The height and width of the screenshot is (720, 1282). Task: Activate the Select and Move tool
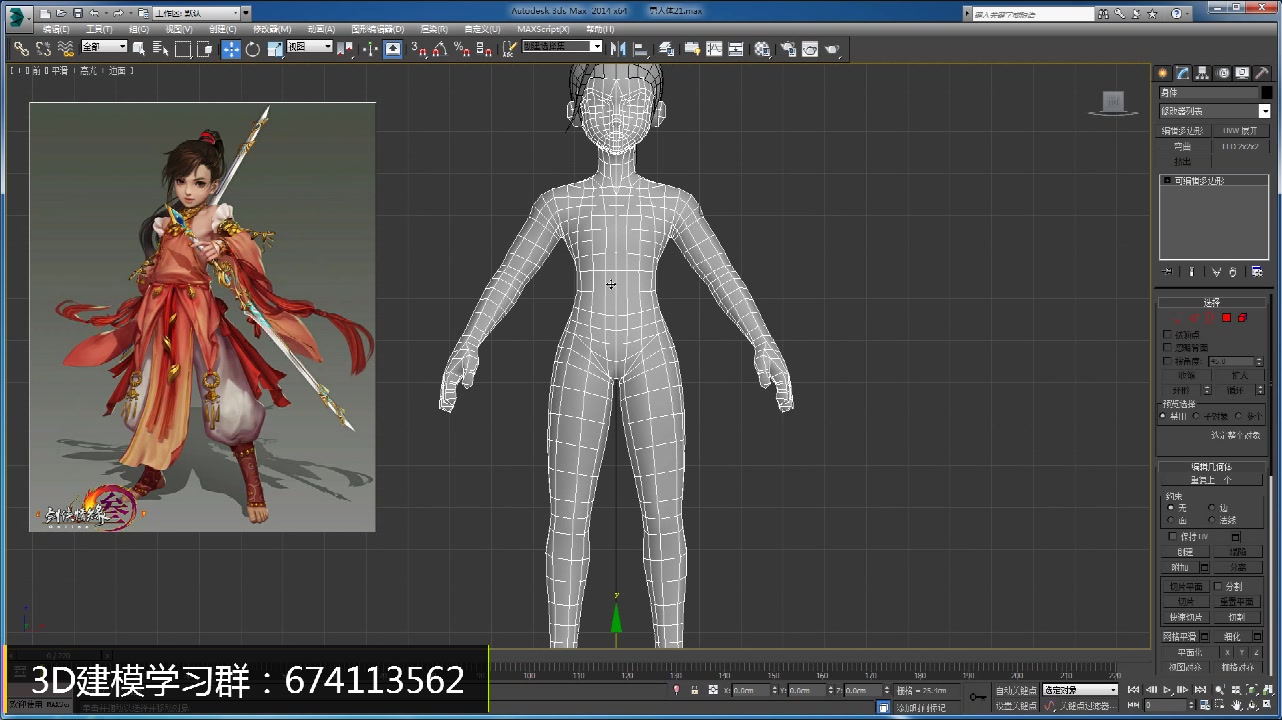click(231, 48)
